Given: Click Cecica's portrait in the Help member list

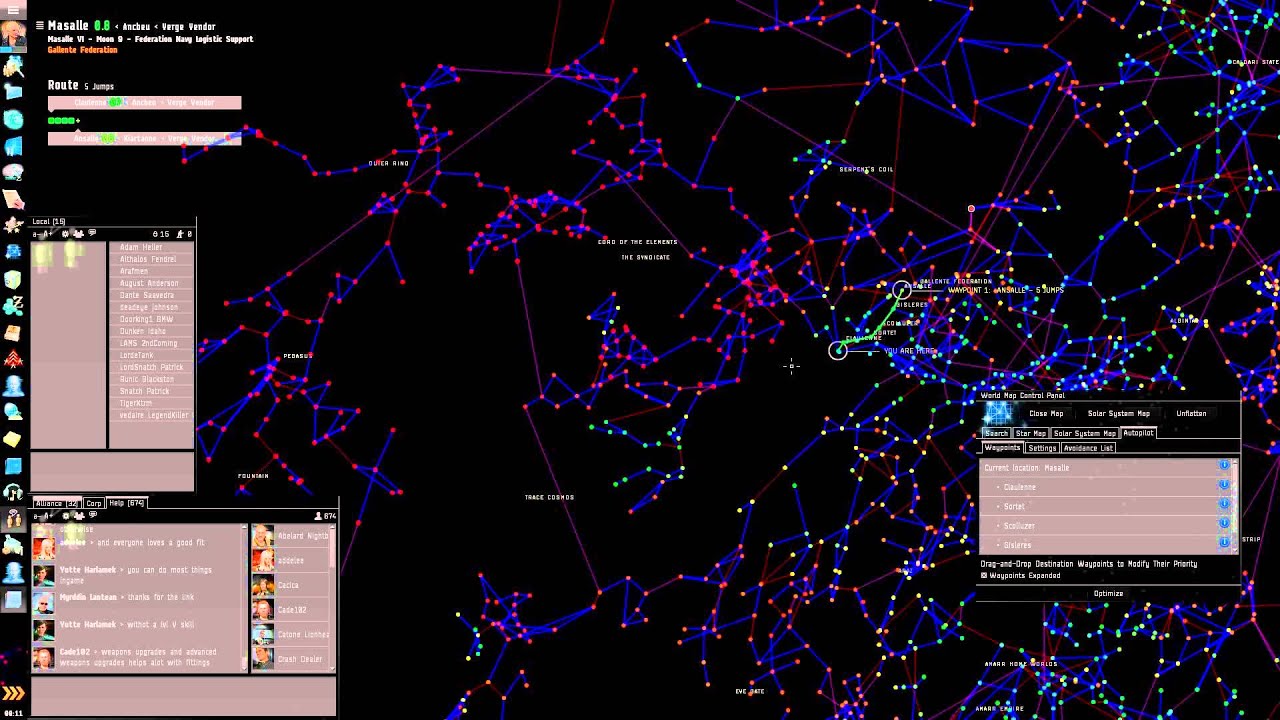Looking at the screenshot, I should tap(262, 585).
